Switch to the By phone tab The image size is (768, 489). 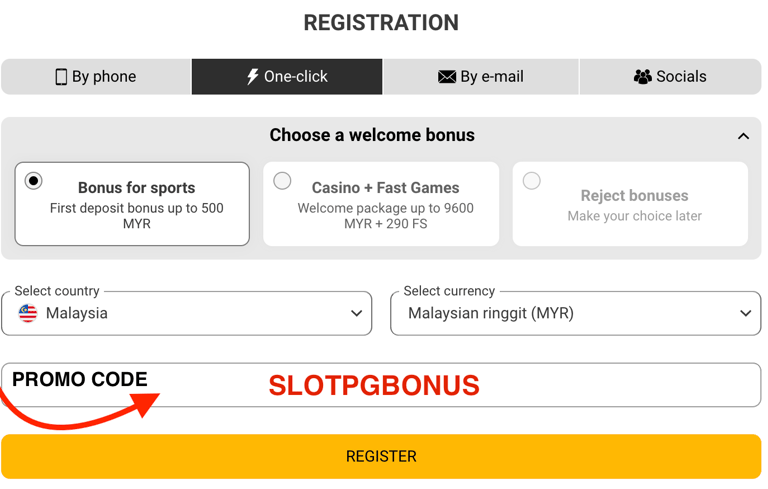(x=96, y=77)
